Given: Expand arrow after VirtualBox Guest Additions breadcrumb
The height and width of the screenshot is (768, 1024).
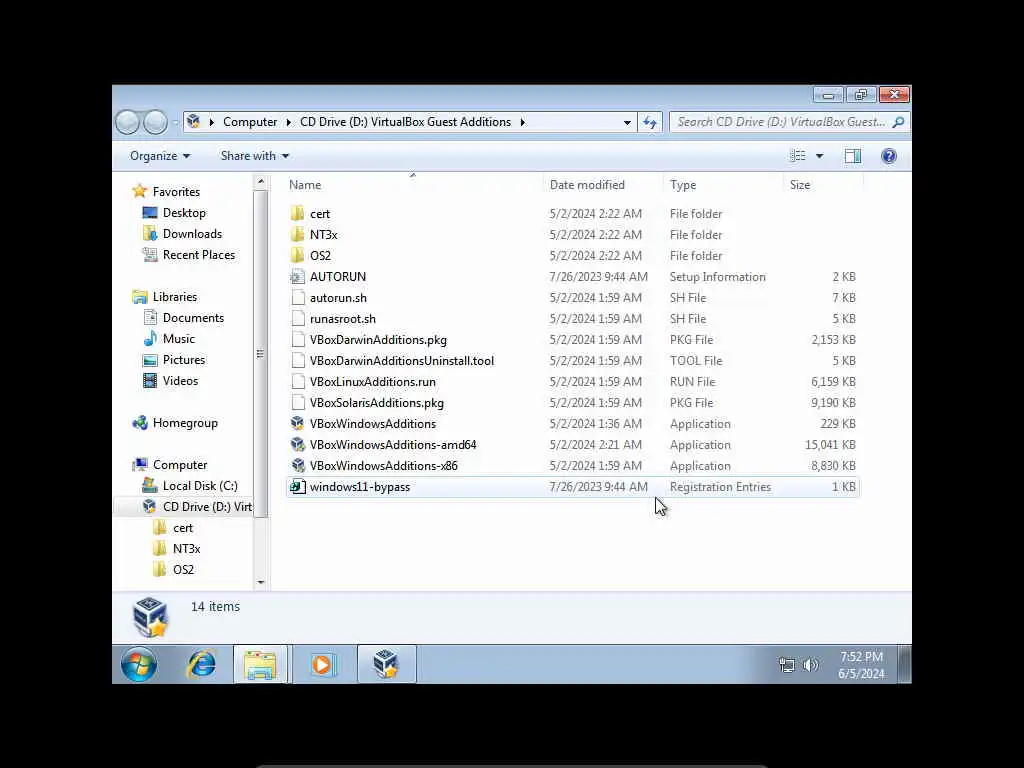Looking at the screenshot, I should [522, 122].
